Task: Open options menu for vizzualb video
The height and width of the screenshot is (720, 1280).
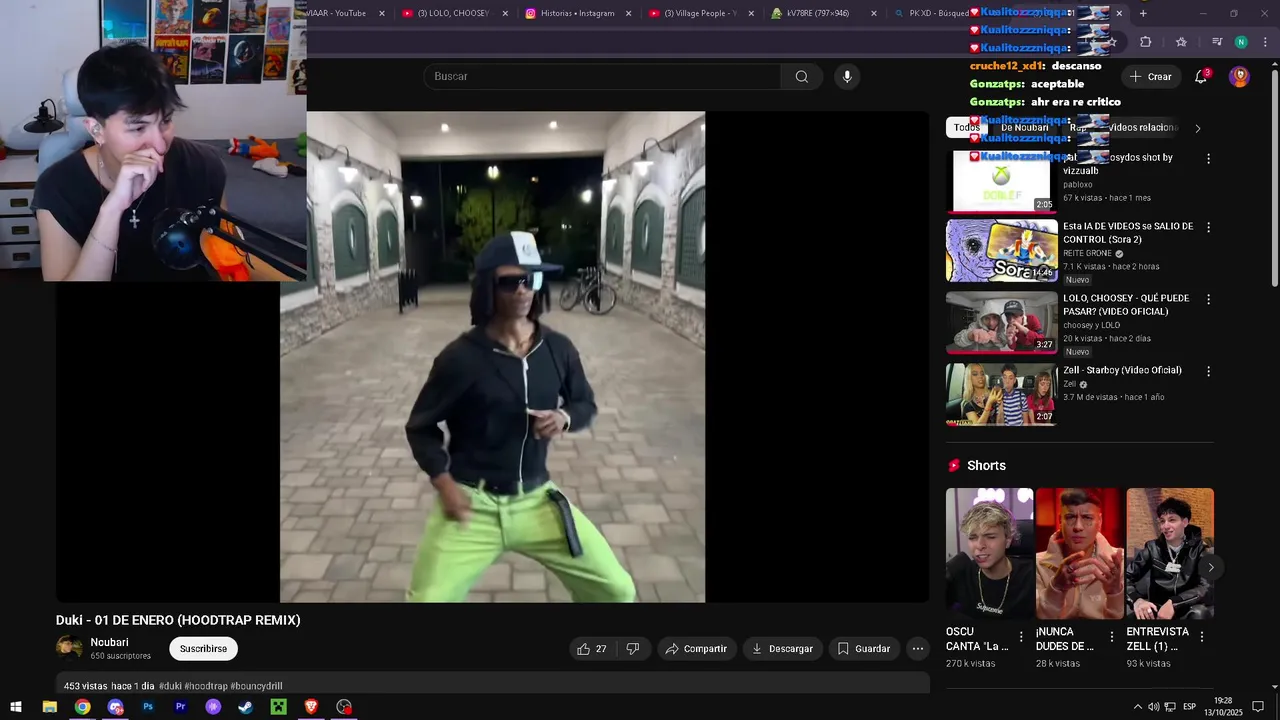Action: [x=1208, y=158]
